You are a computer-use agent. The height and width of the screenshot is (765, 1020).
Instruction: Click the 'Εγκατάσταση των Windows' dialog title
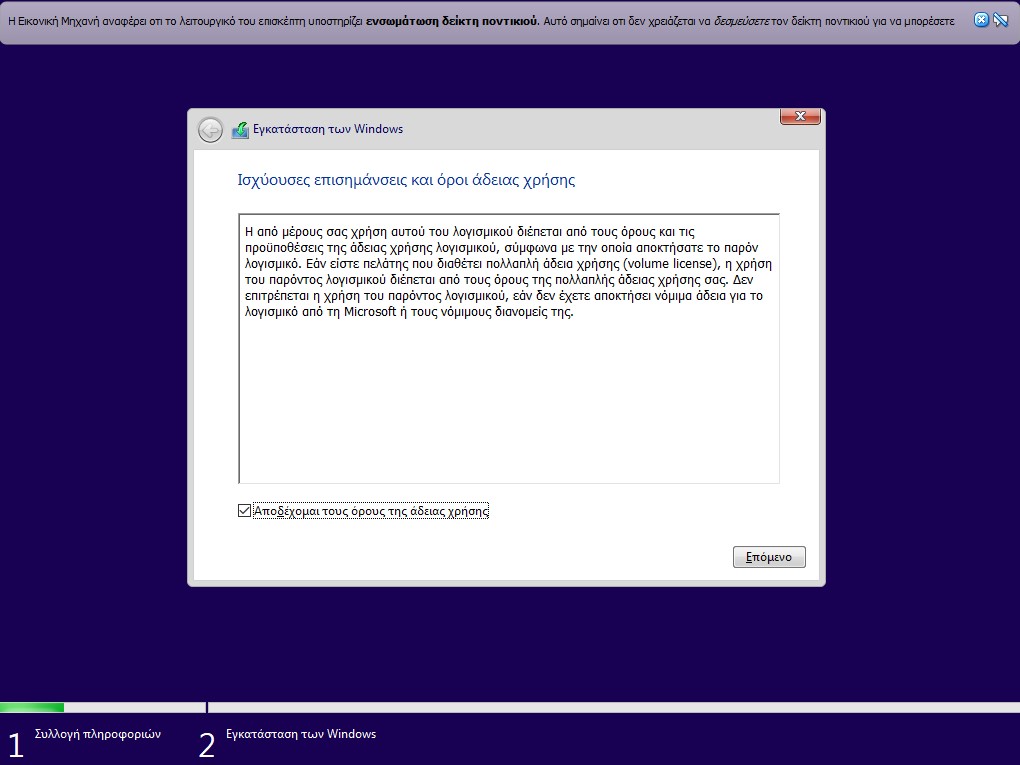point(328,129)
